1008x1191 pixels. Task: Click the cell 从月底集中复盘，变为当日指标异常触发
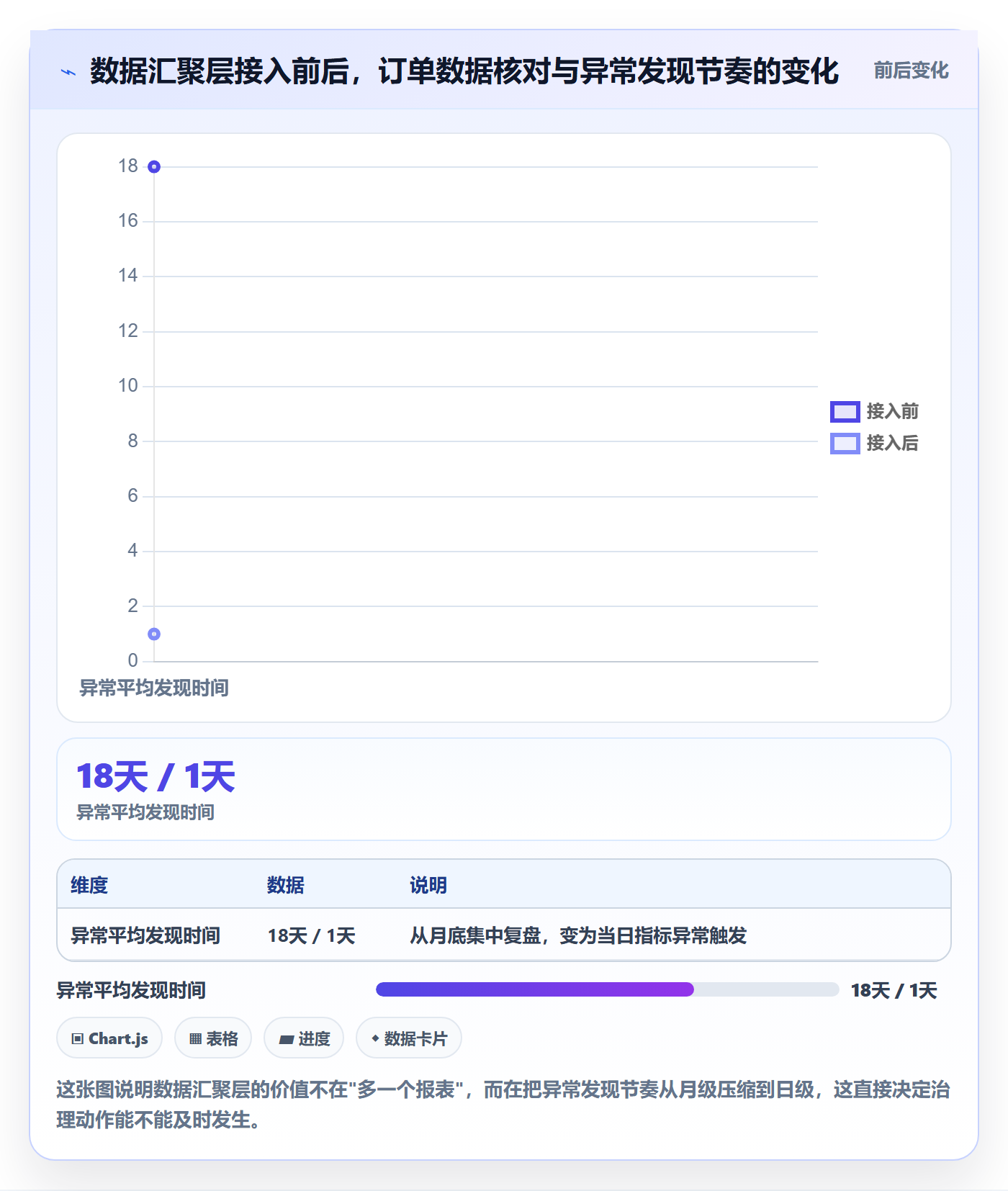(x=578, y=935)
